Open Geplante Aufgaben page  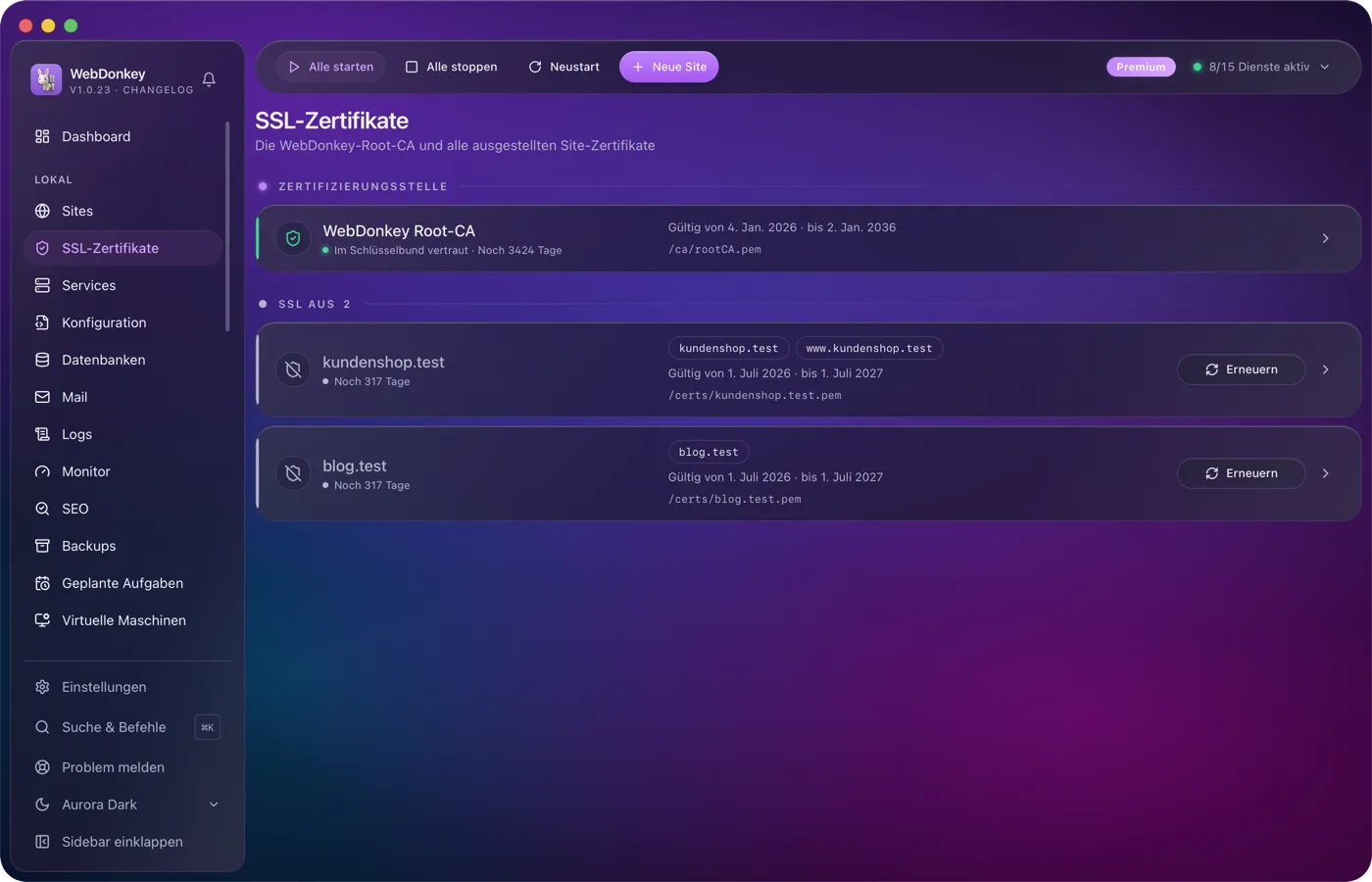pos(123,583)
